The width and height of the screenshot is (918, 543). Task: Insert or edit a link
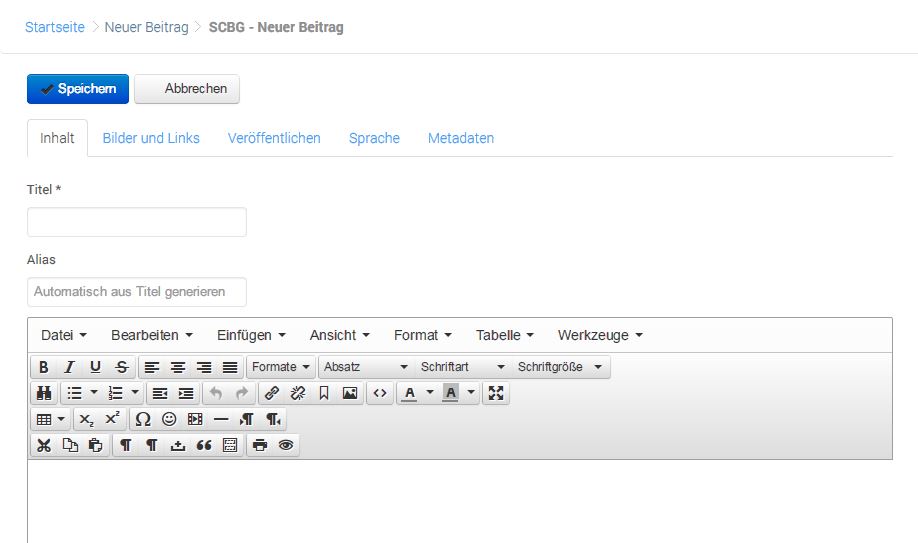pos(272,393)
